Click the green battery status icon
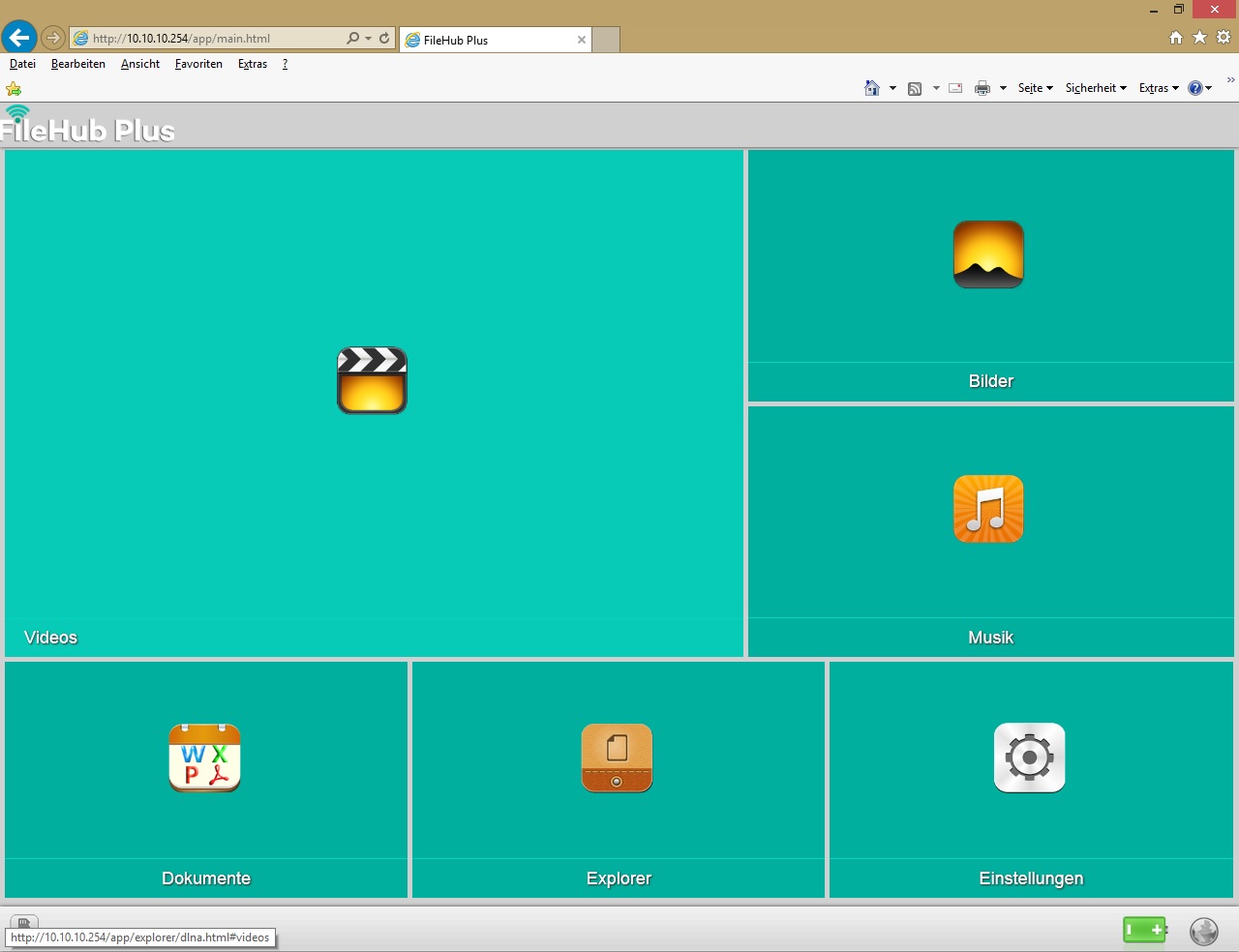Viewport: 1239px width, 952px height. [1144, 930]
